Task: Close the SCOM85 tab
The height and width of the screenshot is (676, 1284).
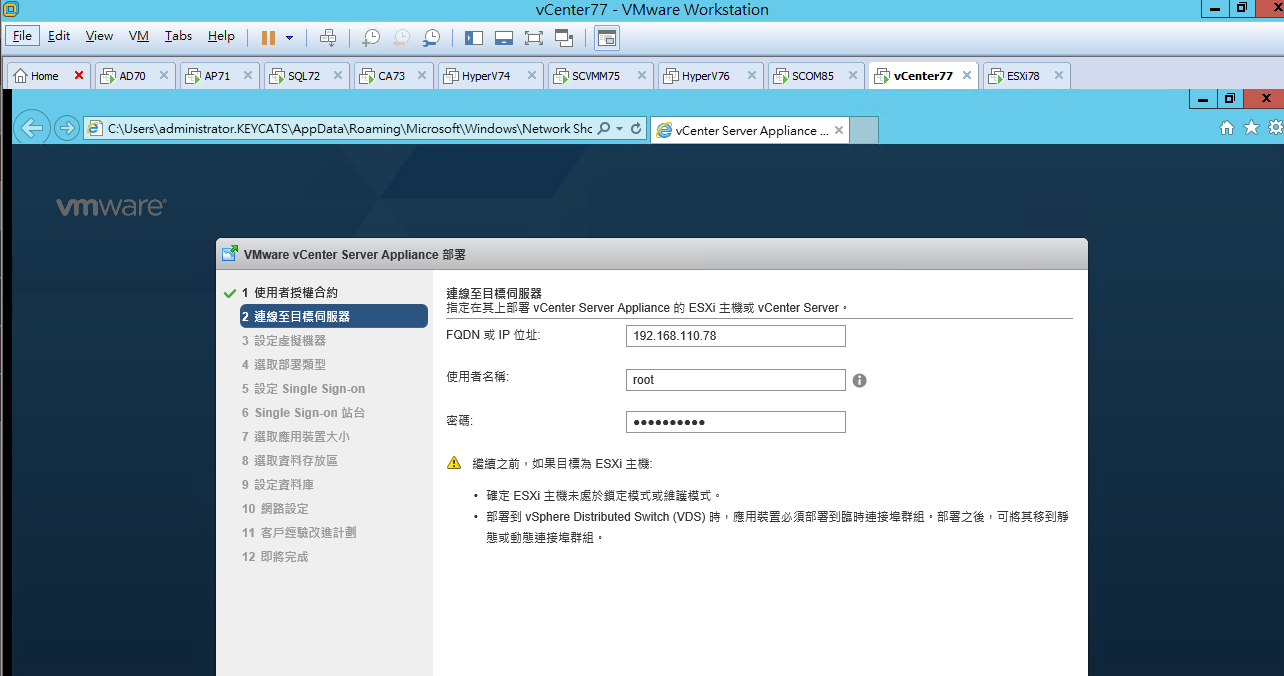Action: pos(853,75)
